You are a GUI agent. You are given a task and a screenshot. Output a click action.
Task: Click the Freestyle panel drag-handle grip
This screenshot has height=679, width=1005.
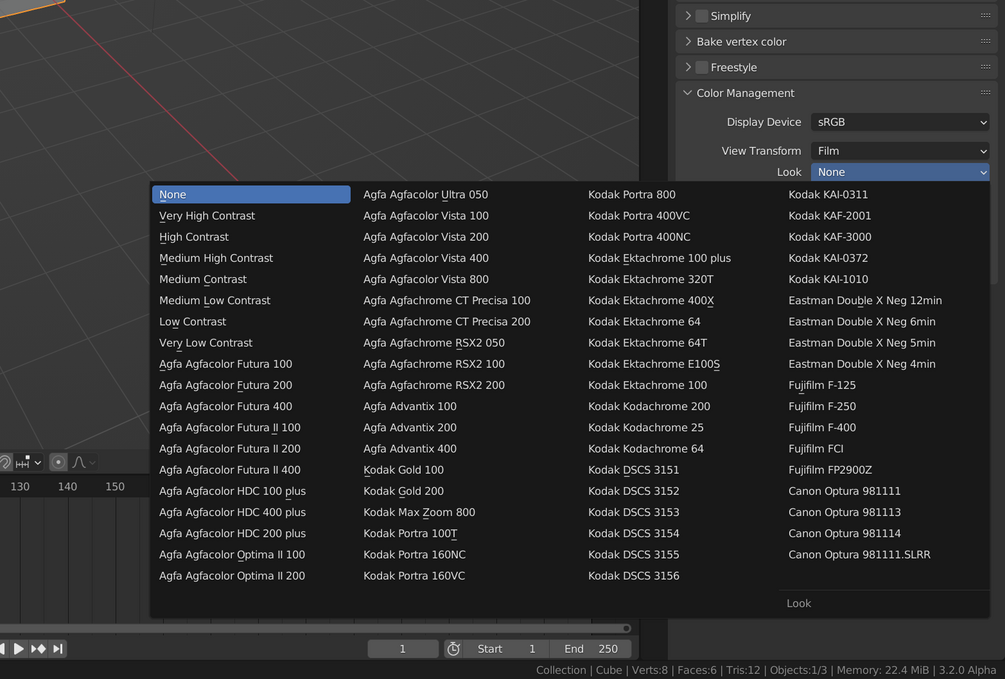pos(985,67)
